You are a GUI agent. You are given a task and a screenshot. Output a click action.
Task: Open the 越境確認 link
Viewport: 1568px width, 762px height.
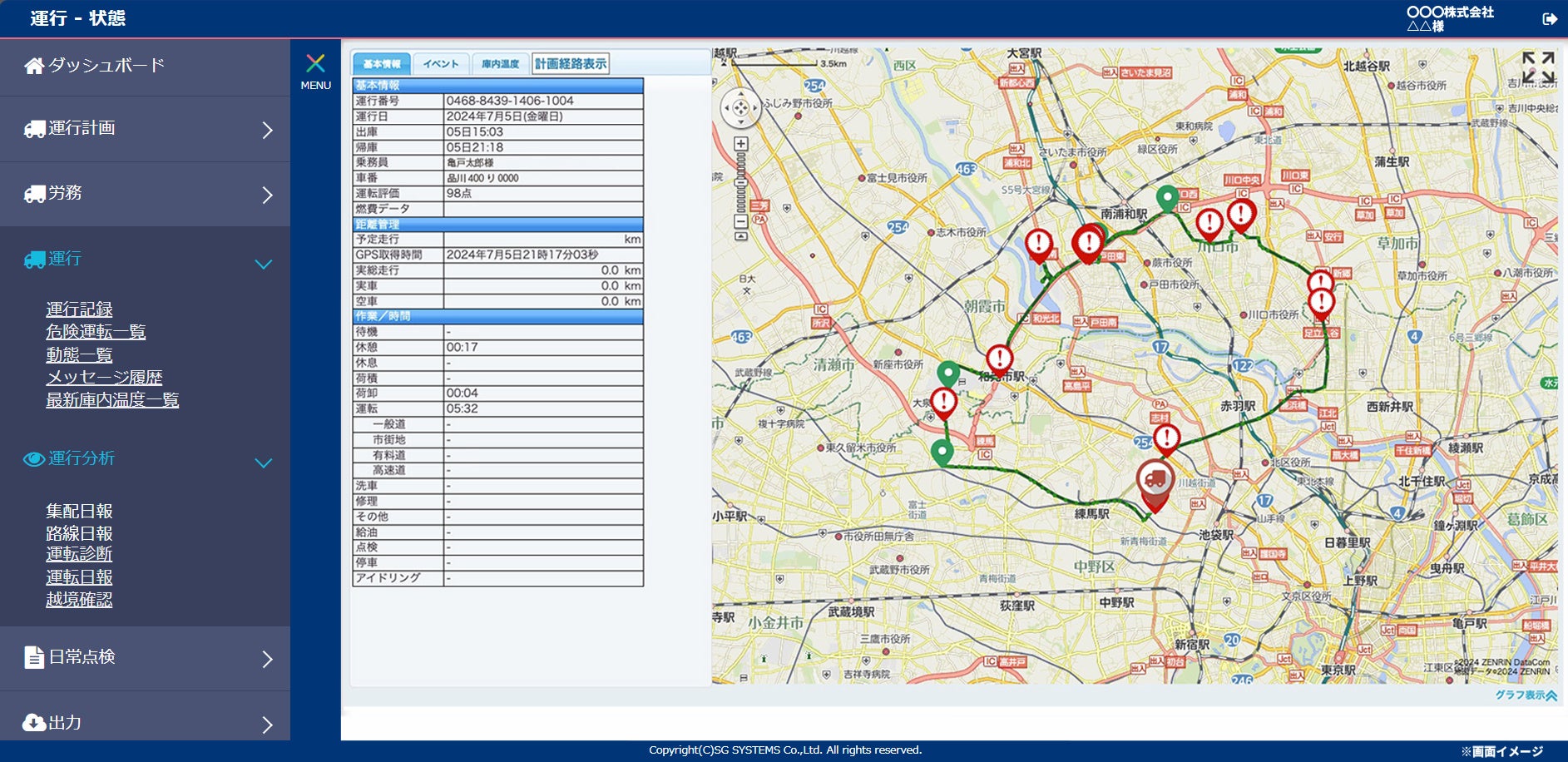coord(79,600)
